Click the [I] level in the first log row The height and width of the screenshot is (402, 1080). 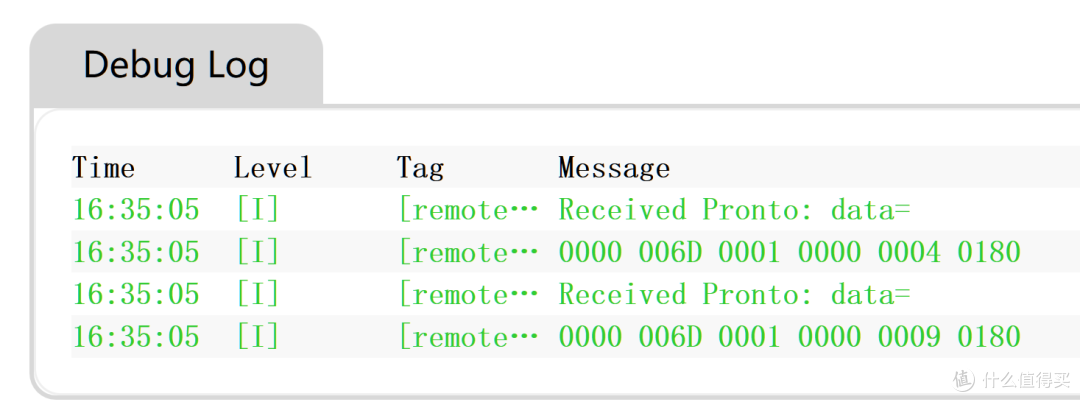coord(257,210)
